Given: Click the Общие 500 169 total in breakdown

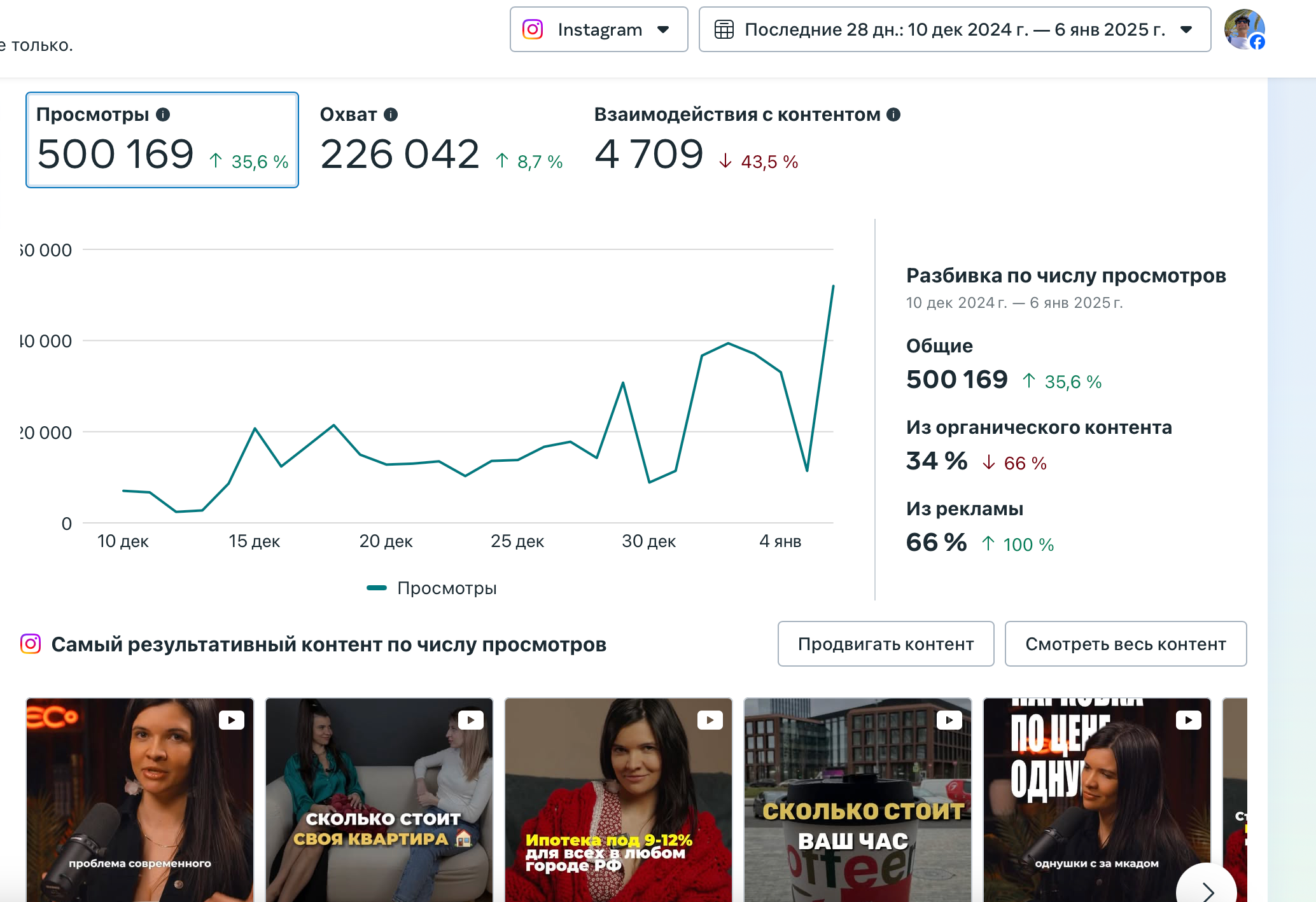Looking at the screenshot, I should point(957,380).
